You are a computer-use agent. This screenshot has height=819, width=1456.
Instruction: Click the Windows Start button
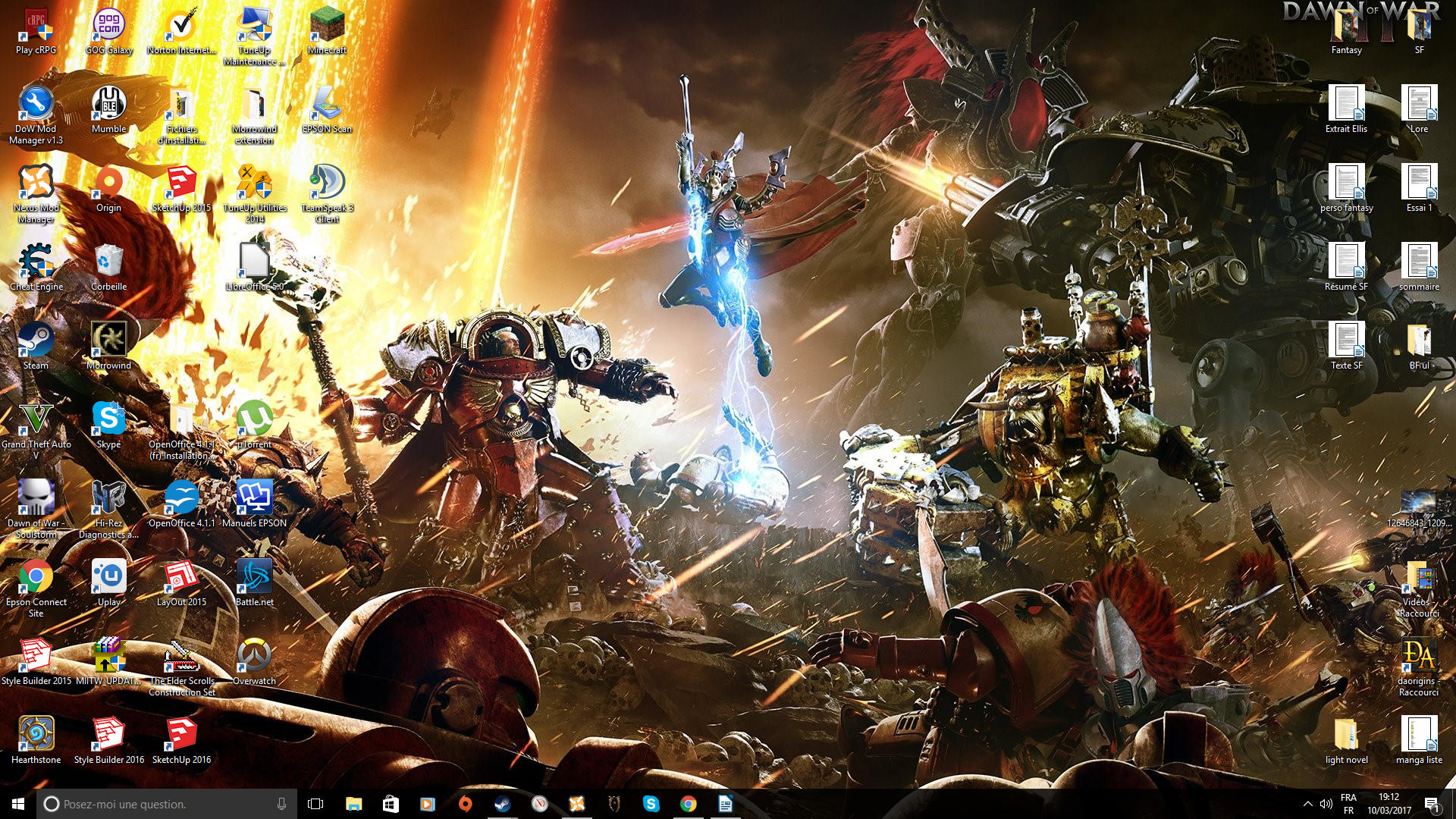point(18,804)
